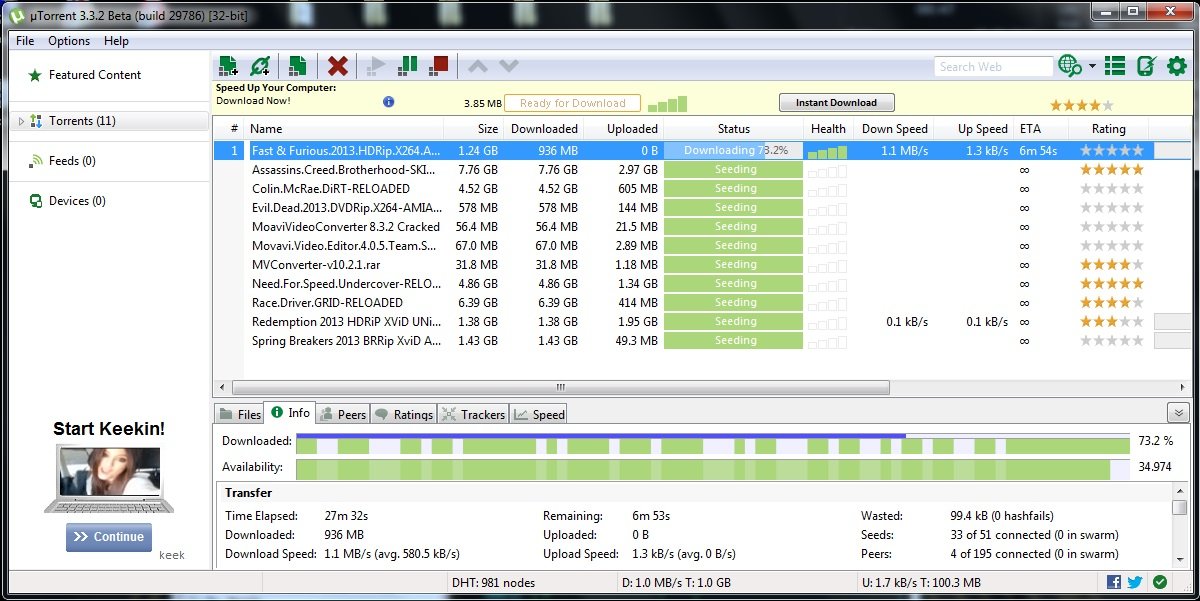This screenshot has width=1200, height=601.
Task: Click the keek ad laptop thumbnail
Action: 108,480
